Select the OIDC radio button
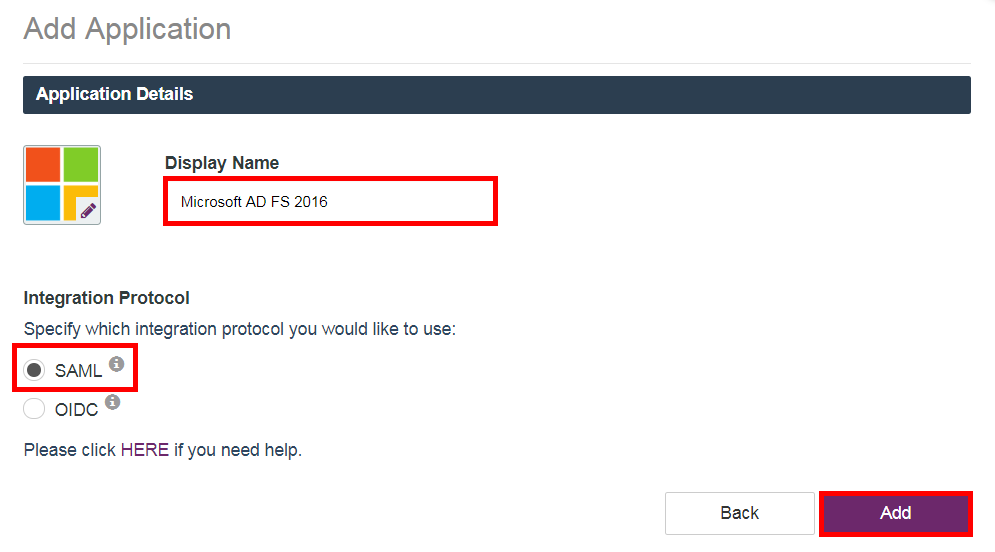995x552 pixels. pos(35,409)
